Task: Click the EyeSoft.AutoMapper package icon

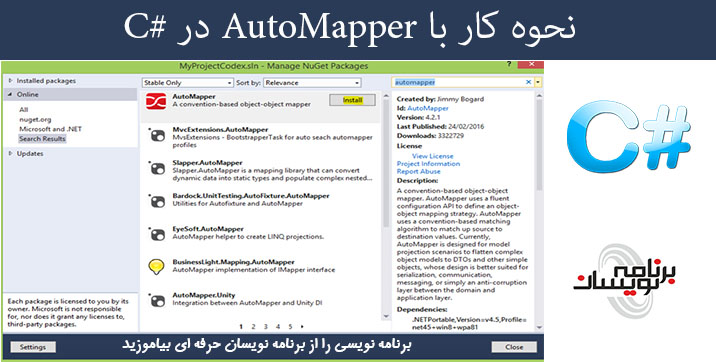Action: (157, 235)
